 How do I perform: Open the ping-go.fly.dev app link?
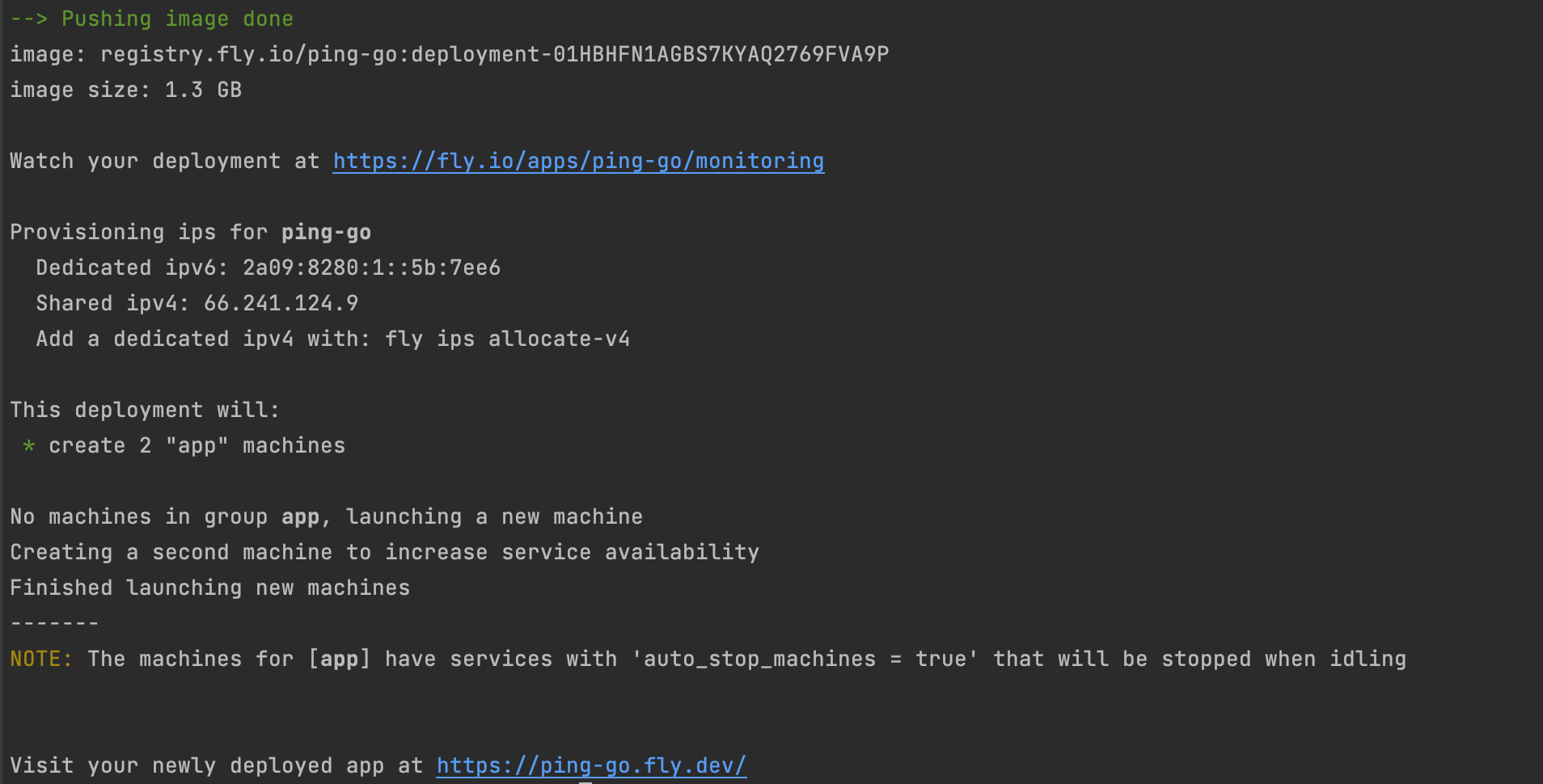[x=591, y=765]
